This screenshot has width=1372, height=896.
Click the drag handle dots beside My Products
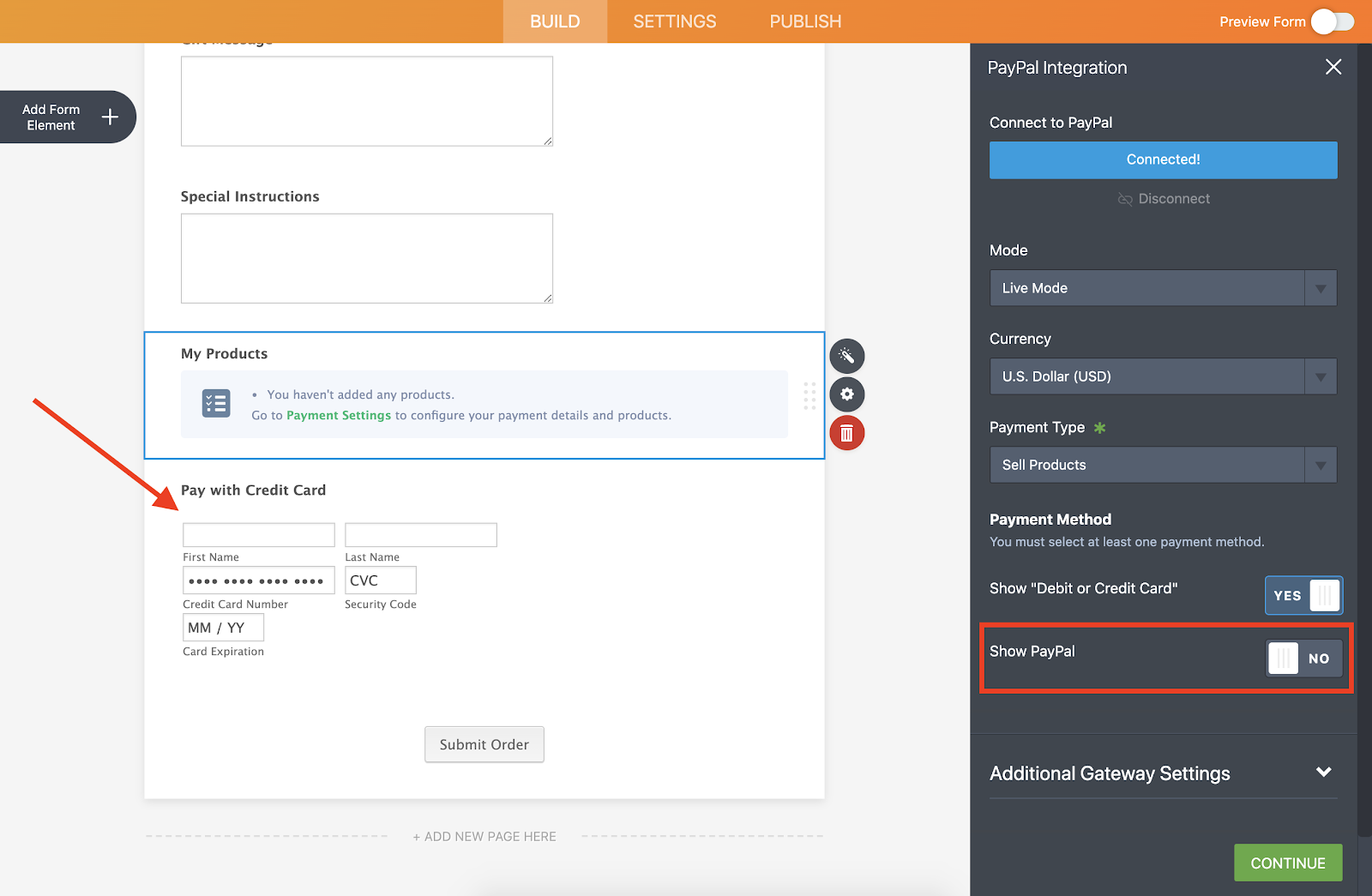(x=809, y=395)
